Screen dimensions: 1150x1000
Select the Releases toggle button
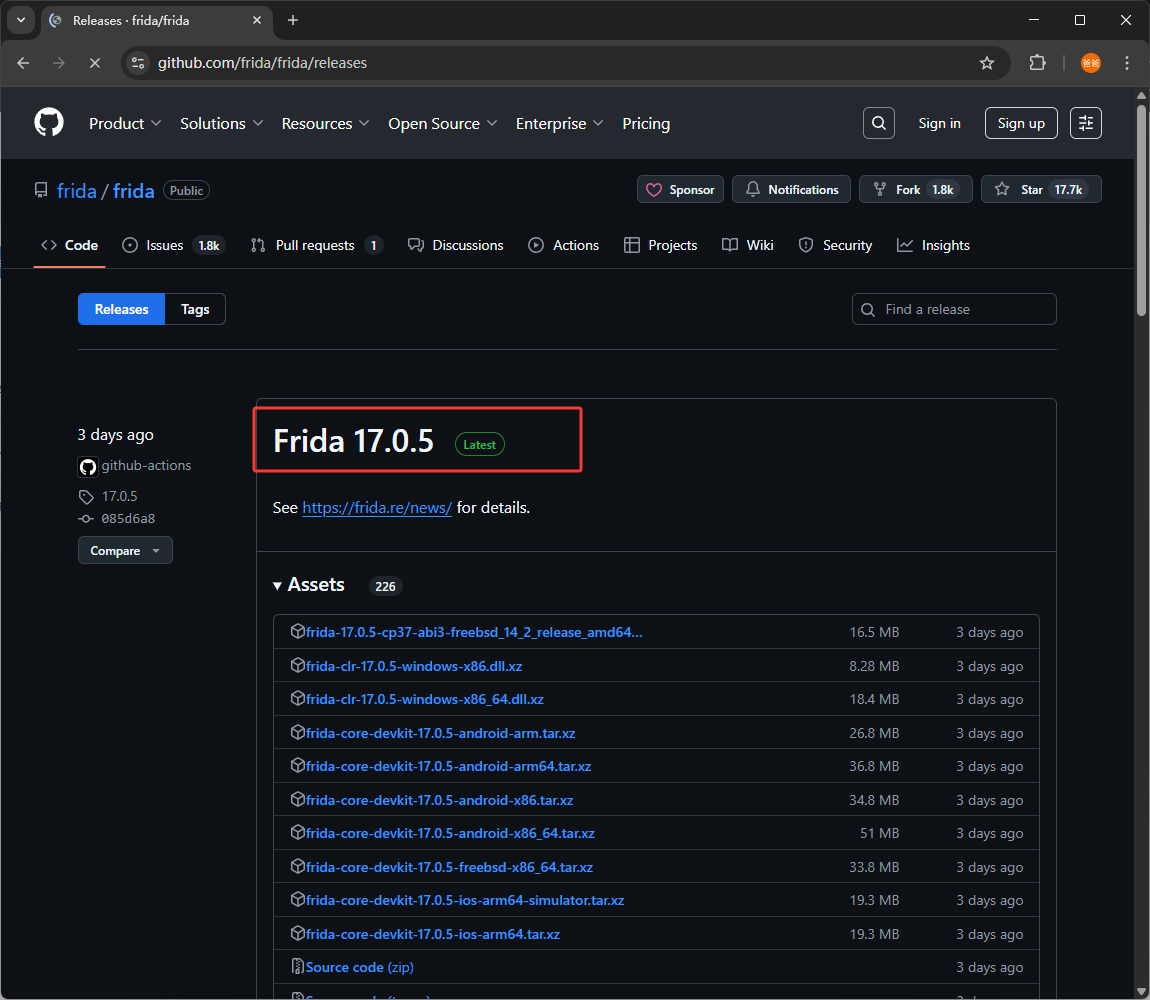pos(122,309)
